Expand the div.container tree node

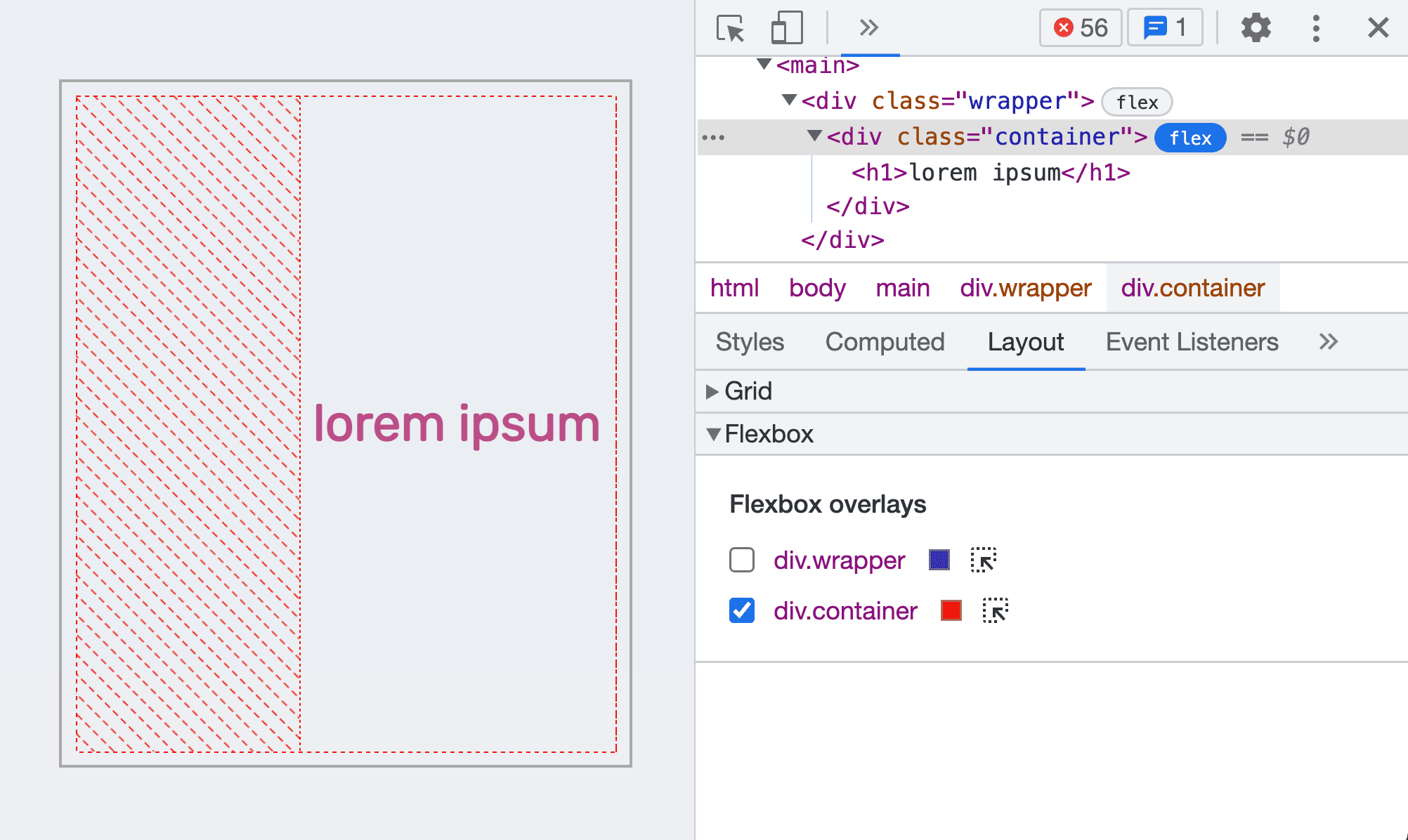816,137
